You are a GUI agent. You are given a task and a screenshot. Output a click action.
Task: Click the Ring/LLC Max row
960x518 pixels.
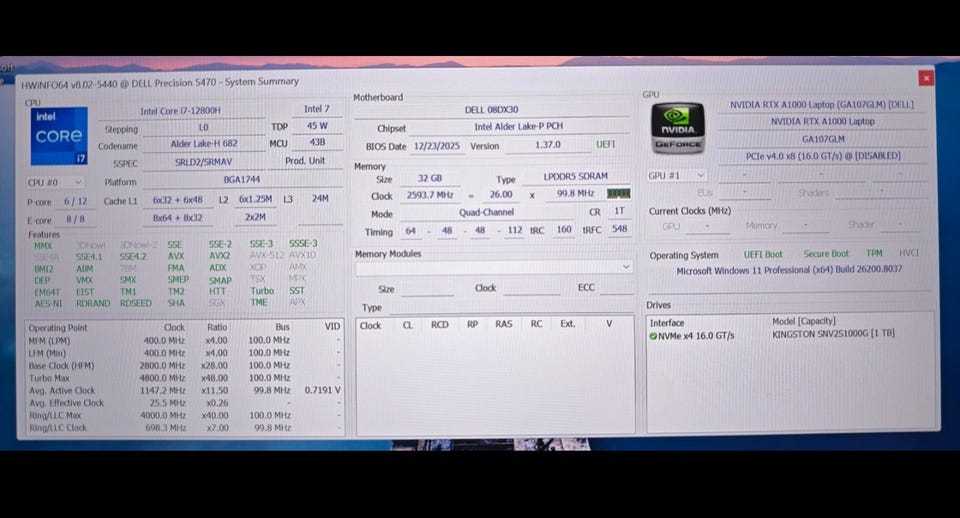(184, 415)
